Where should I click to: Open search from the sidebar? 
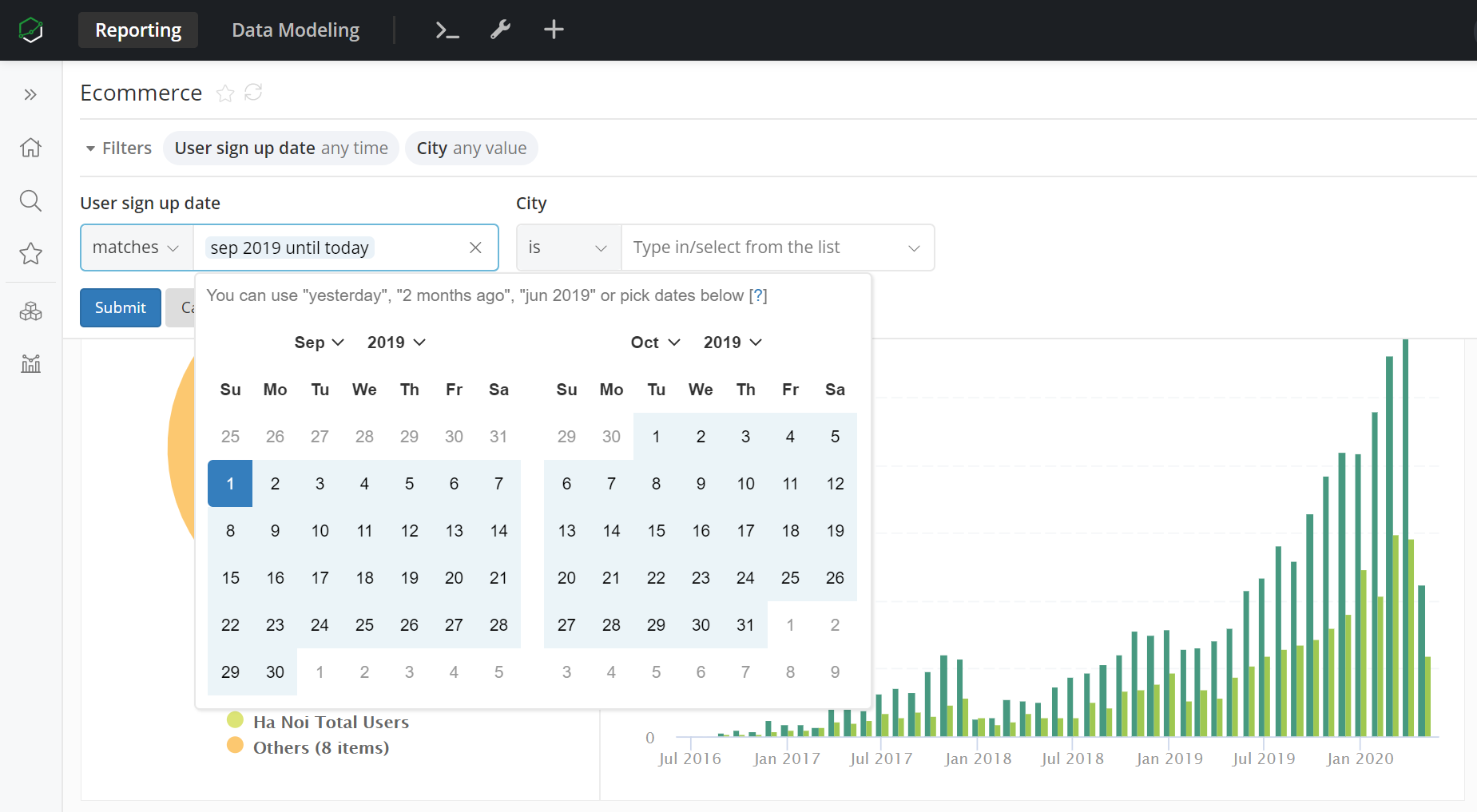(30, 200)
